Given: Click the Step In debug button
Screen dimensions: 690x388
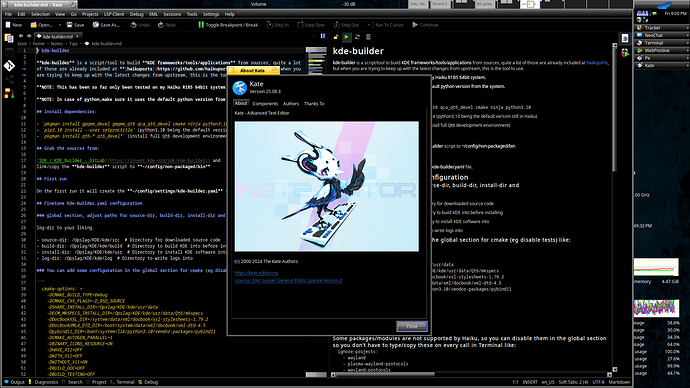Looking at the screenshot, I should pyautogui.click(x=278, y=25).
